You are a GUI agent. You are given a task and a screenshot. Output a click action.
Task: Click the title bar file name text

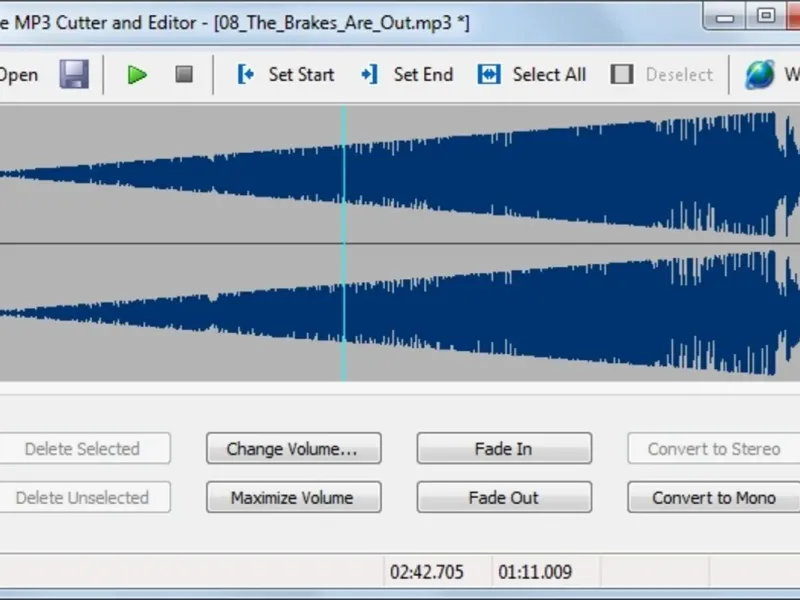[341, 23]
